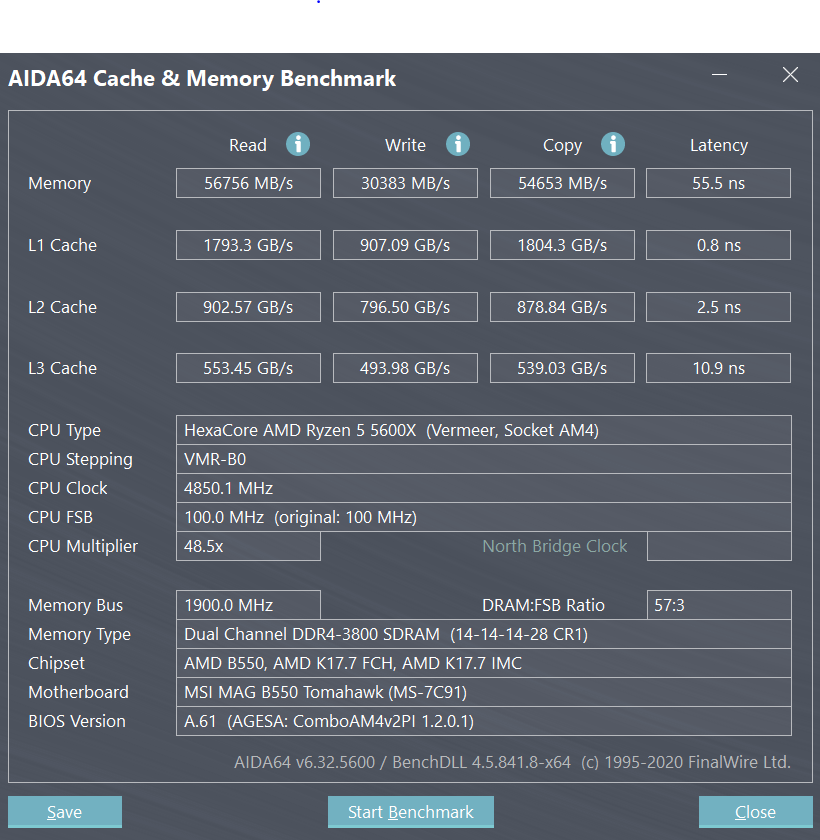This screenshot has width=820, height=840.
Task: Click Memory Type DDR4-3800 field
Action: click(484, 634)
